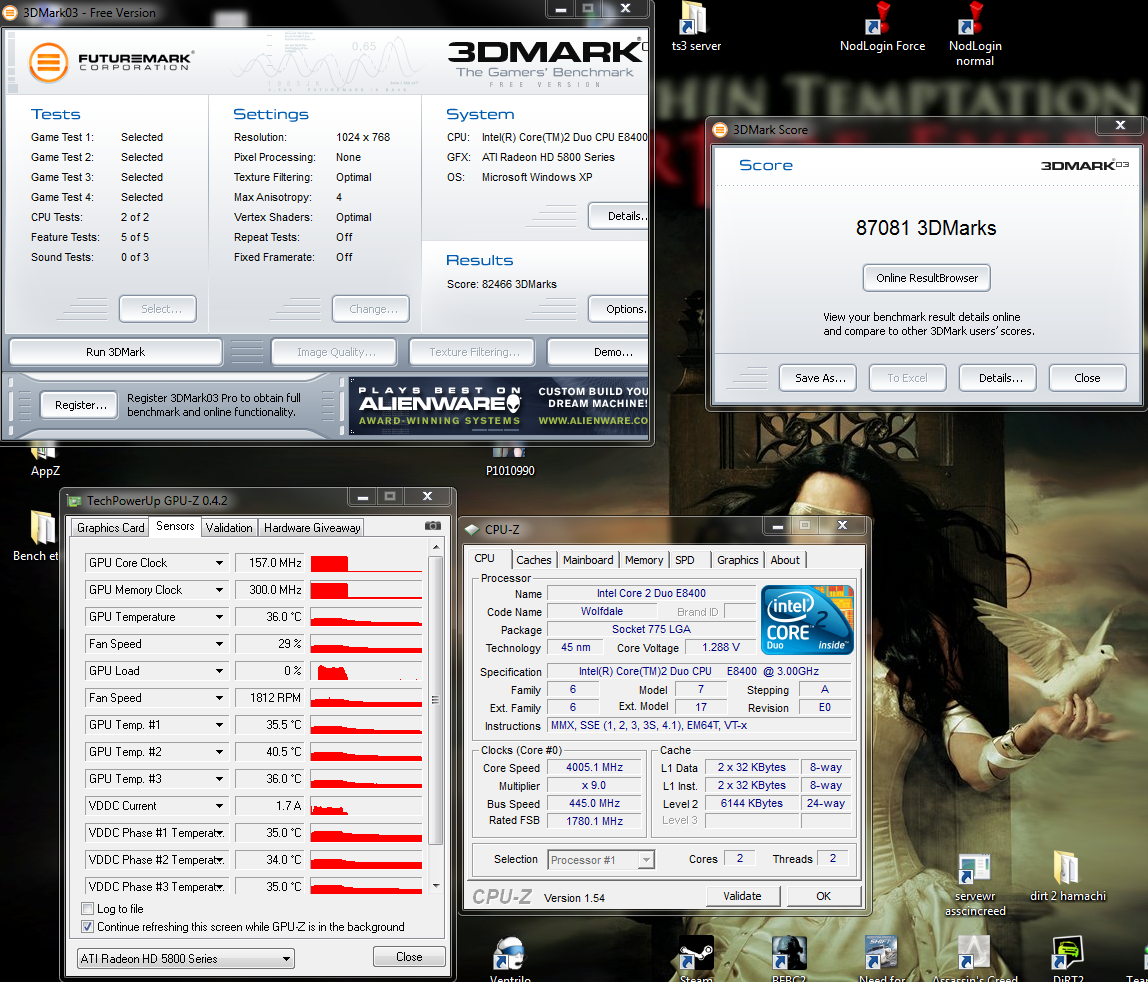Open the CPU-Z Graphics tab

pyautogui.click(x=737, y=559)
